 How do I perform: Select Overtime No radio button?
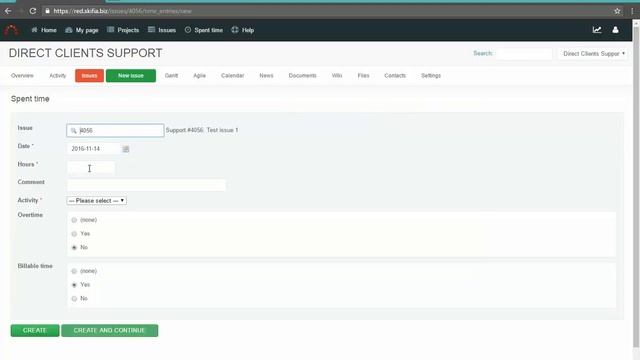[x=74, y=248]
